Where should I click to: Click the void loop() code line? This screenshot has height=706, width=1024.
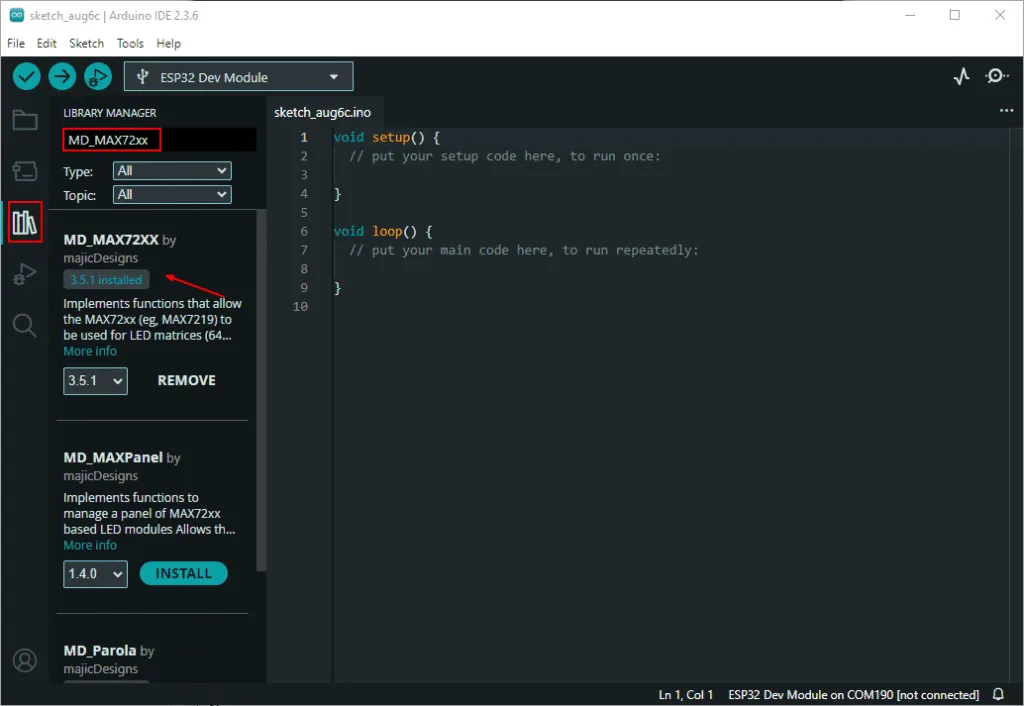point(383,231)
